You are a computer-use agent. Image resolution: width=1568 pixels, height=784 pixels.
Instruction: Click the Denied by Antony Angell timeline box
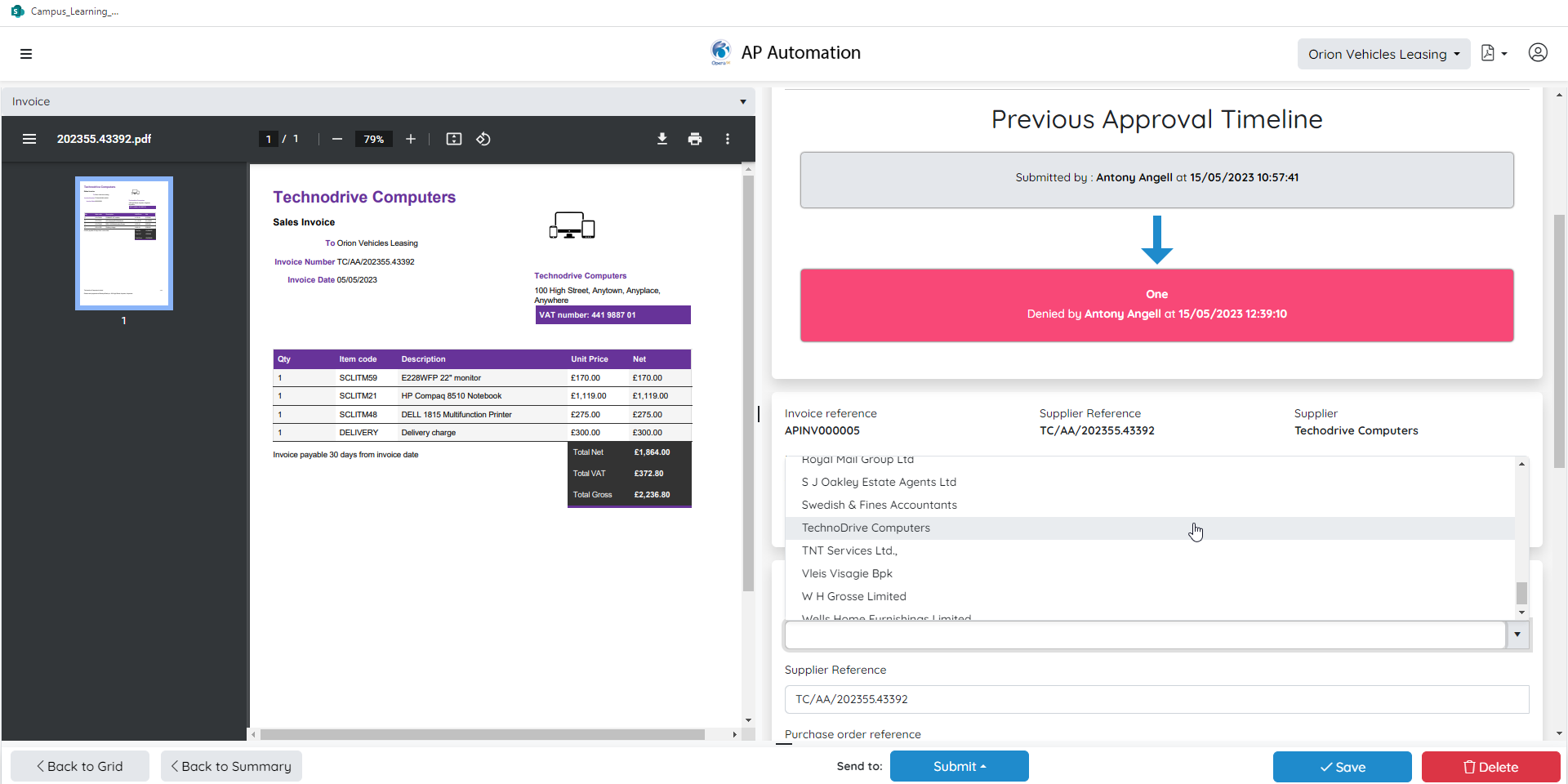coord(1156,305)
